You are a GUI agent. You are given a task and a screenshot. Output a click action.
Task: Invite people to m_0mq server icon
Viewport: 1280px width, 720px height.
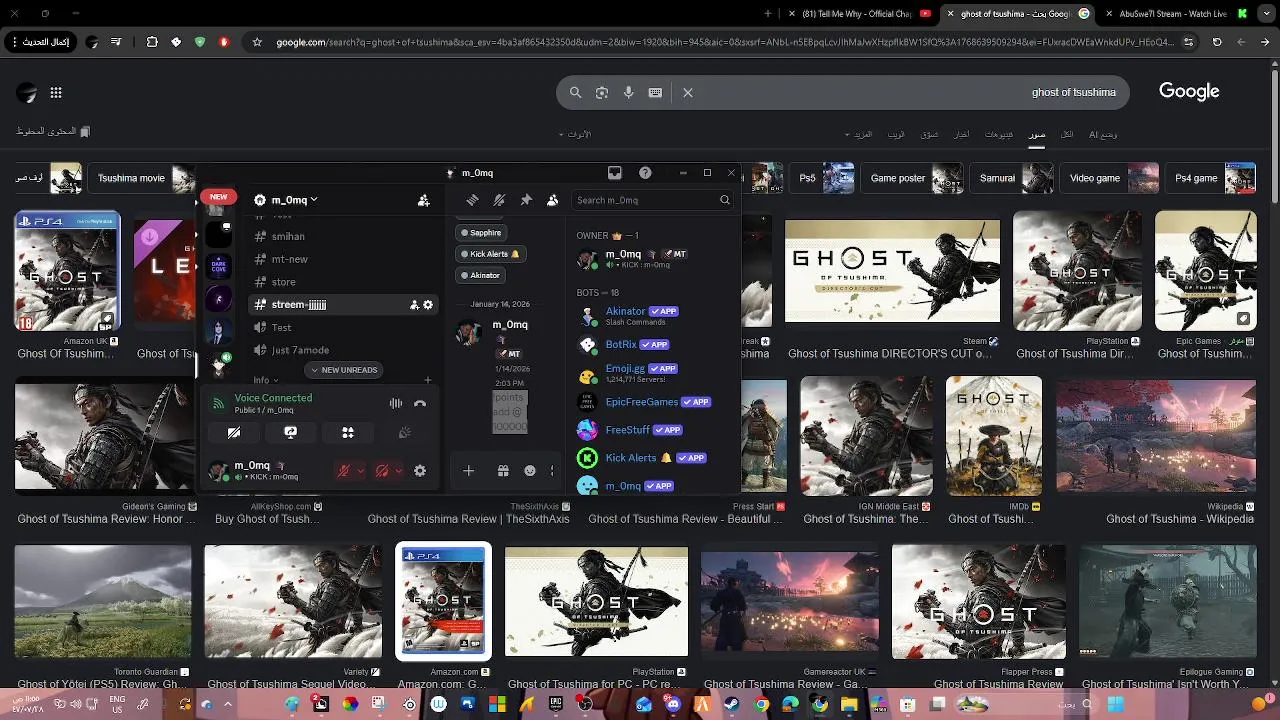[424, 200]
